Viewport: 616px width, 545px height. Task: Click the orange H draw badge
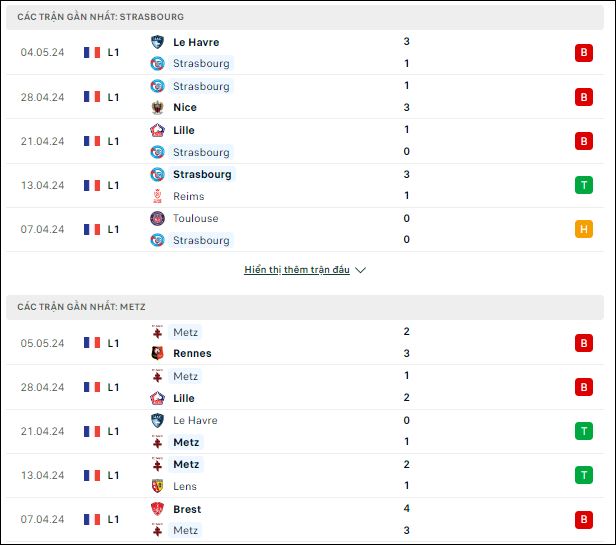pos(584,229)
